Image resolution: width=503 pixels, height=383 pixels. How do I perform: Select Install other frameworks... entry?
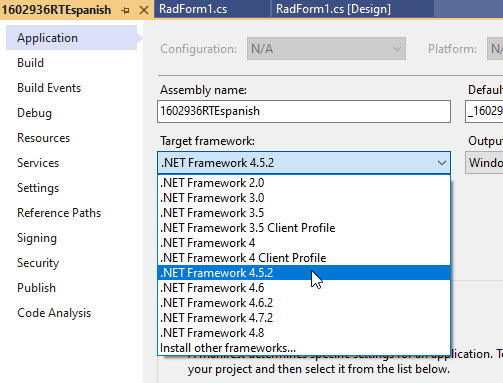click(x=304, y=348)
